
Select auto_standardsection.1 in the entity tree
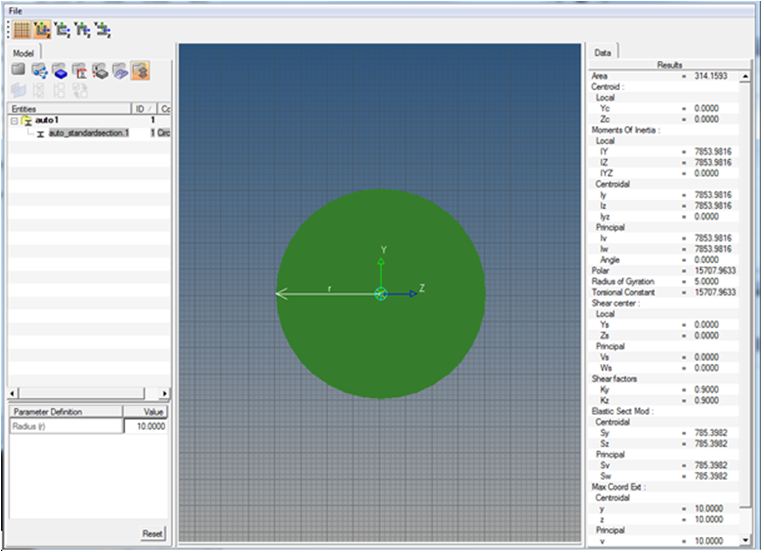89,133
